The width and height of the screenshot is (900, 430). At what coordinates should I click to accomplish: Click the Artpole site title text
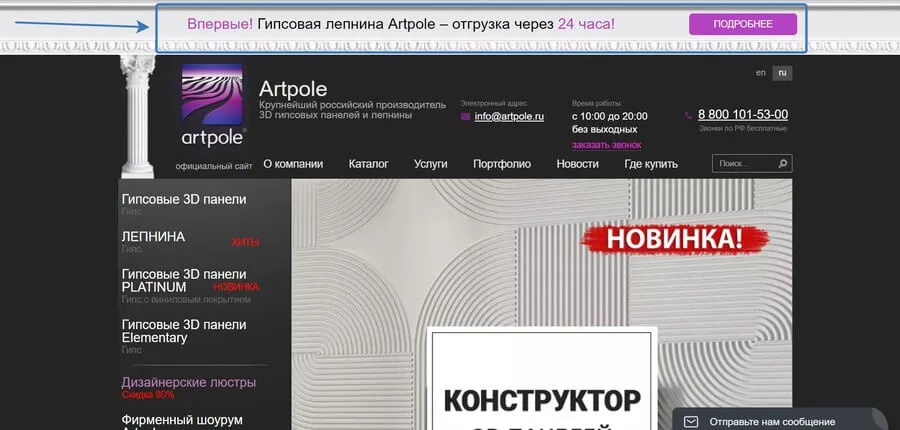tap(293, 89)
